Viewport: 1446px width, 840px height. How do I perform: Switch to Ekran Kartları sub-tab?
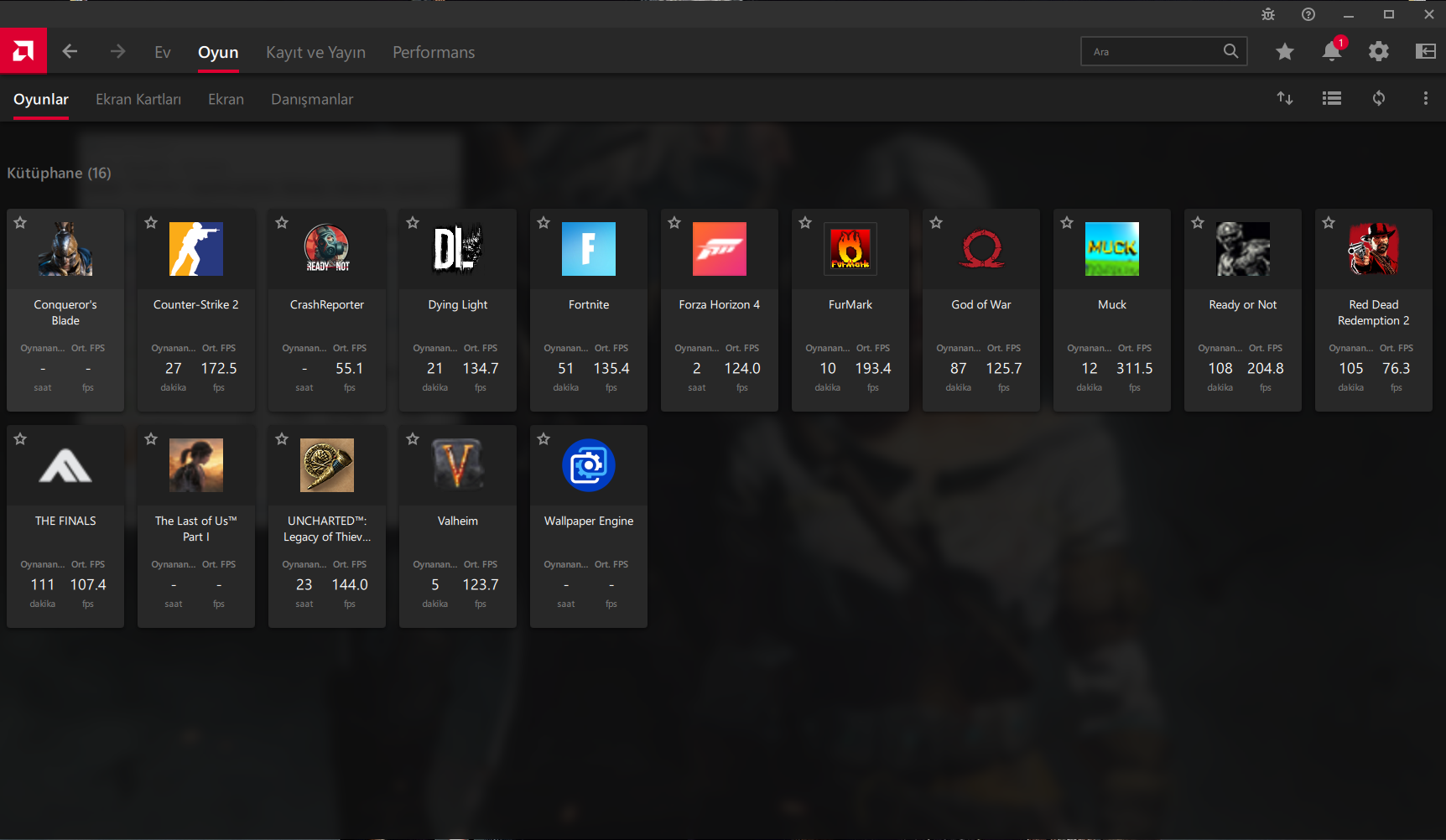coord(138,99)
